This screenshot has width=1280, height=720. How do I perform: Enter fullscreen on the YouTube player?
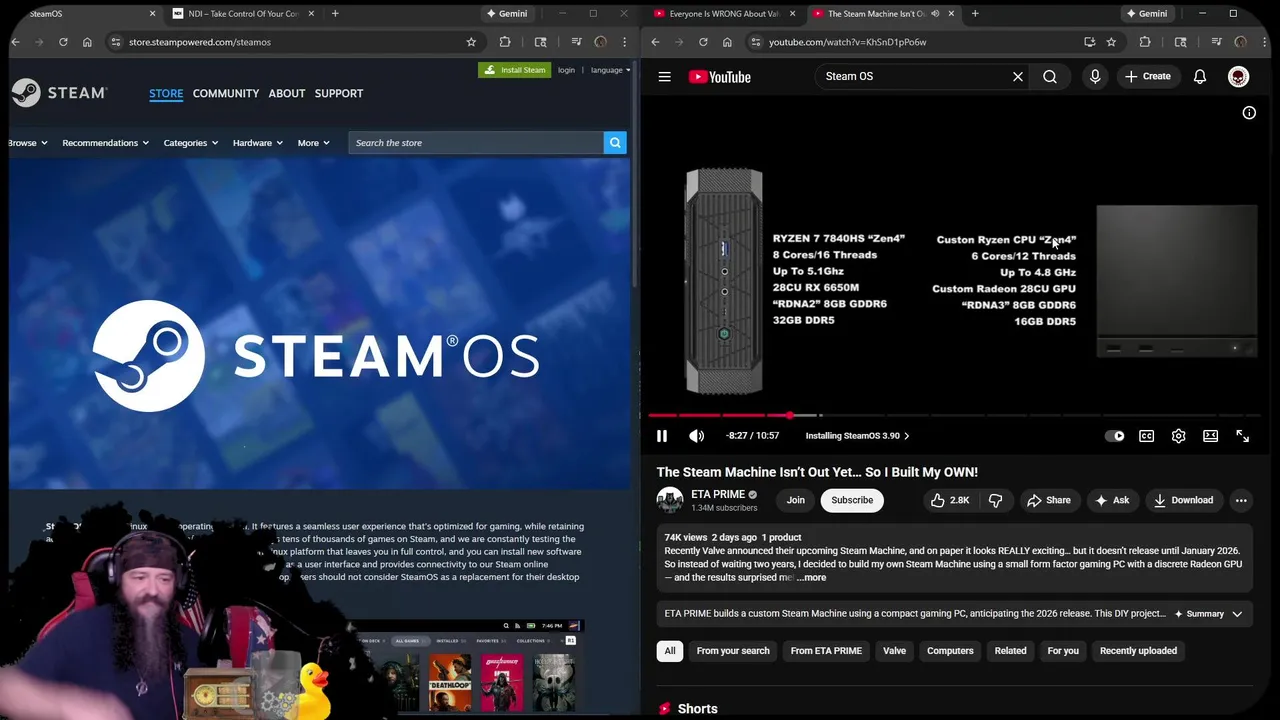pos(1242,436)
